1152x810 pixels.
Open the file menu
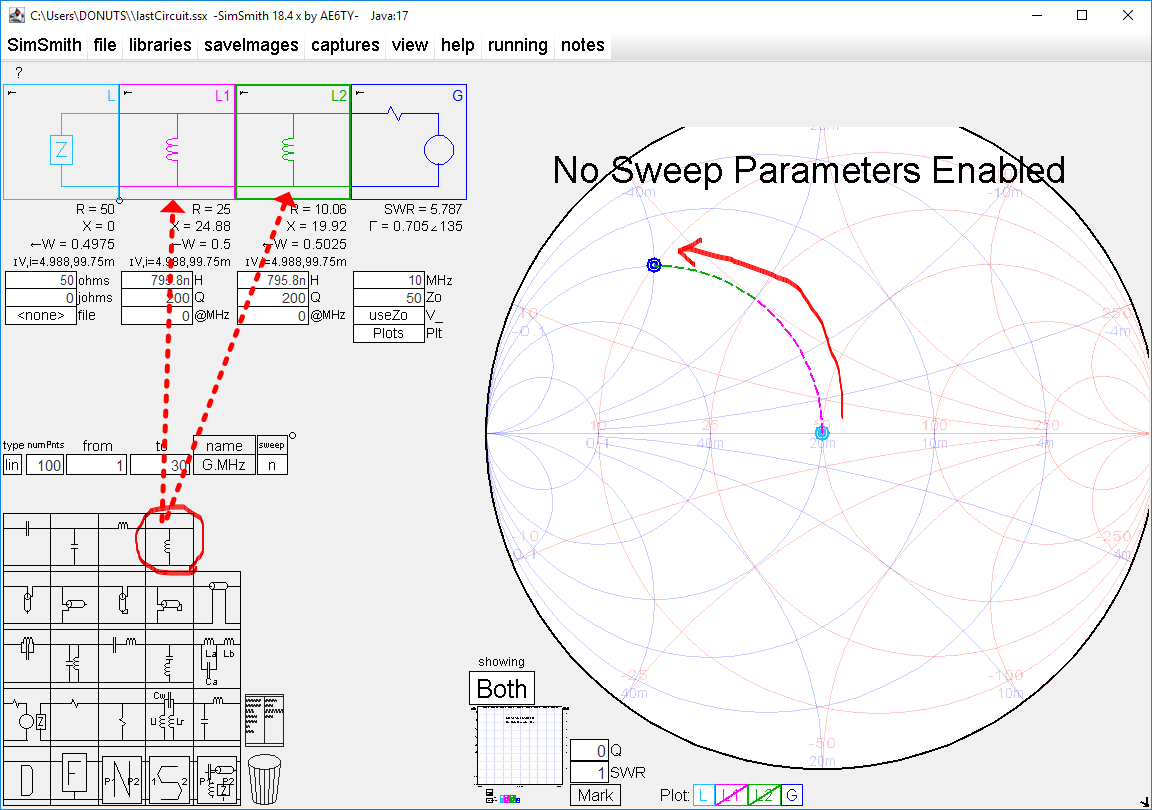pyautogui.click(x=105, y=45)
